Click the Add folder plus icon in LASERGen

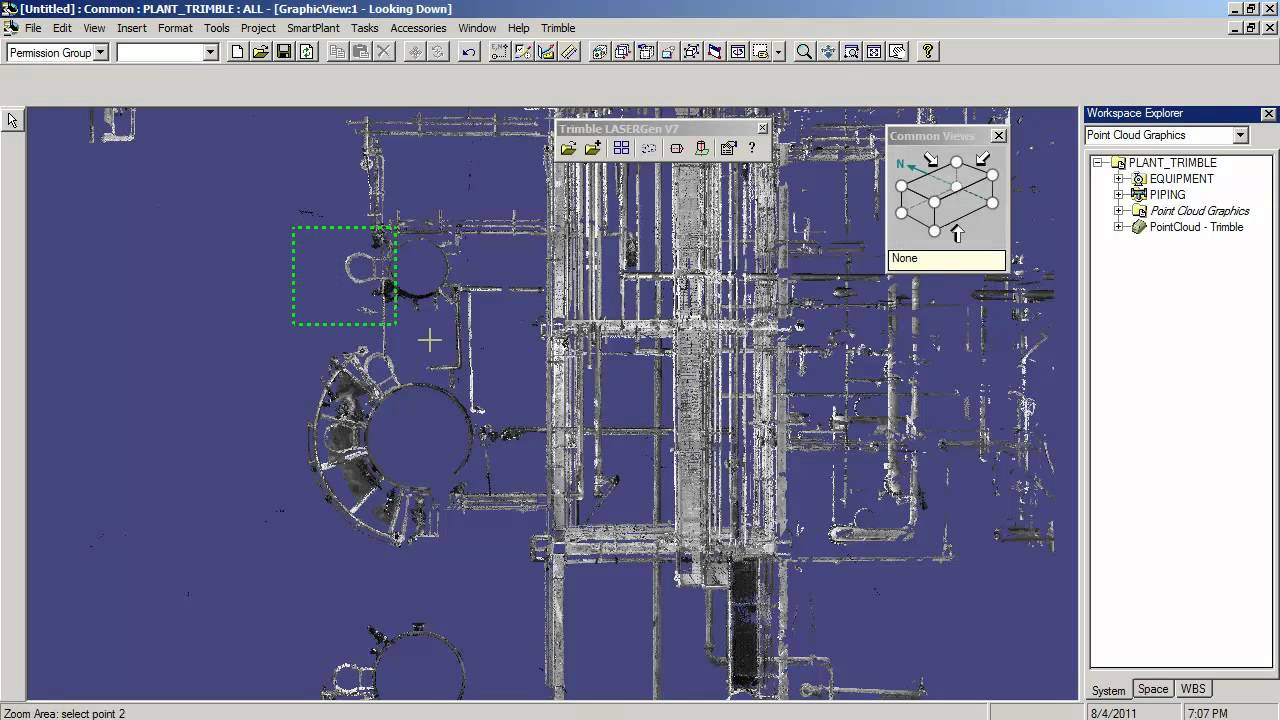coord(593,148)
